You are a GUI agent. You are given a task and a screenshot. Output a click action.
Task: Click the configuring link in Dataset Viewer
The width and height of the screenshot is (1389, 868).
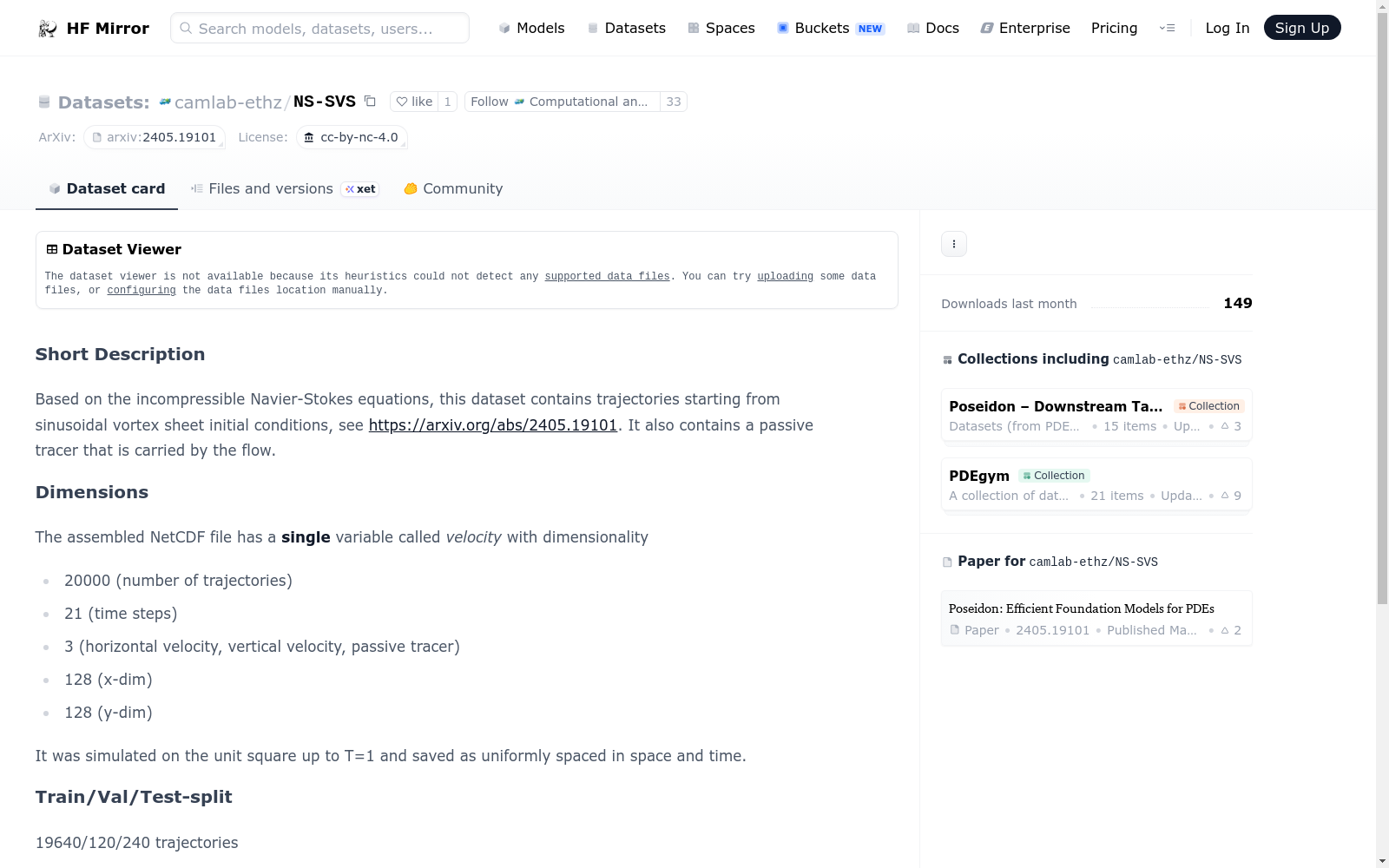(x=142, y=291)
